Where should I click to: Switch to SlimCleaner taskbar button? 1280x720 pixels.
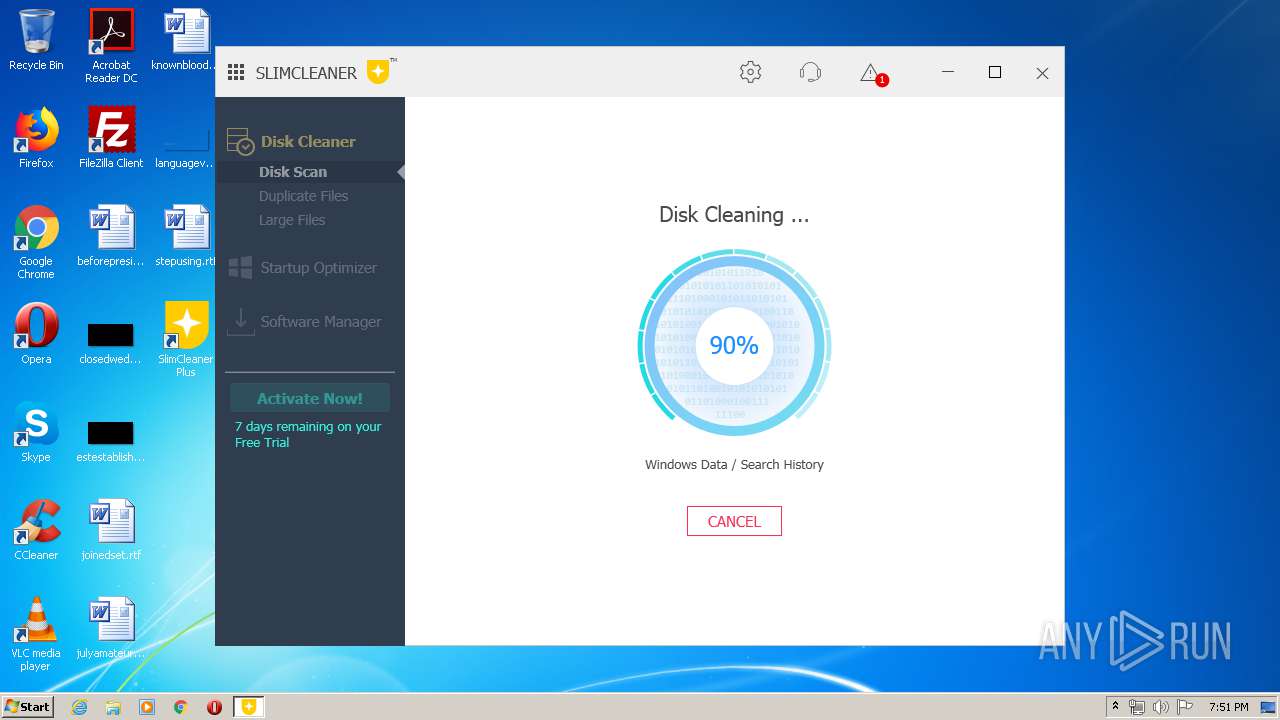(x=248, y=707)
